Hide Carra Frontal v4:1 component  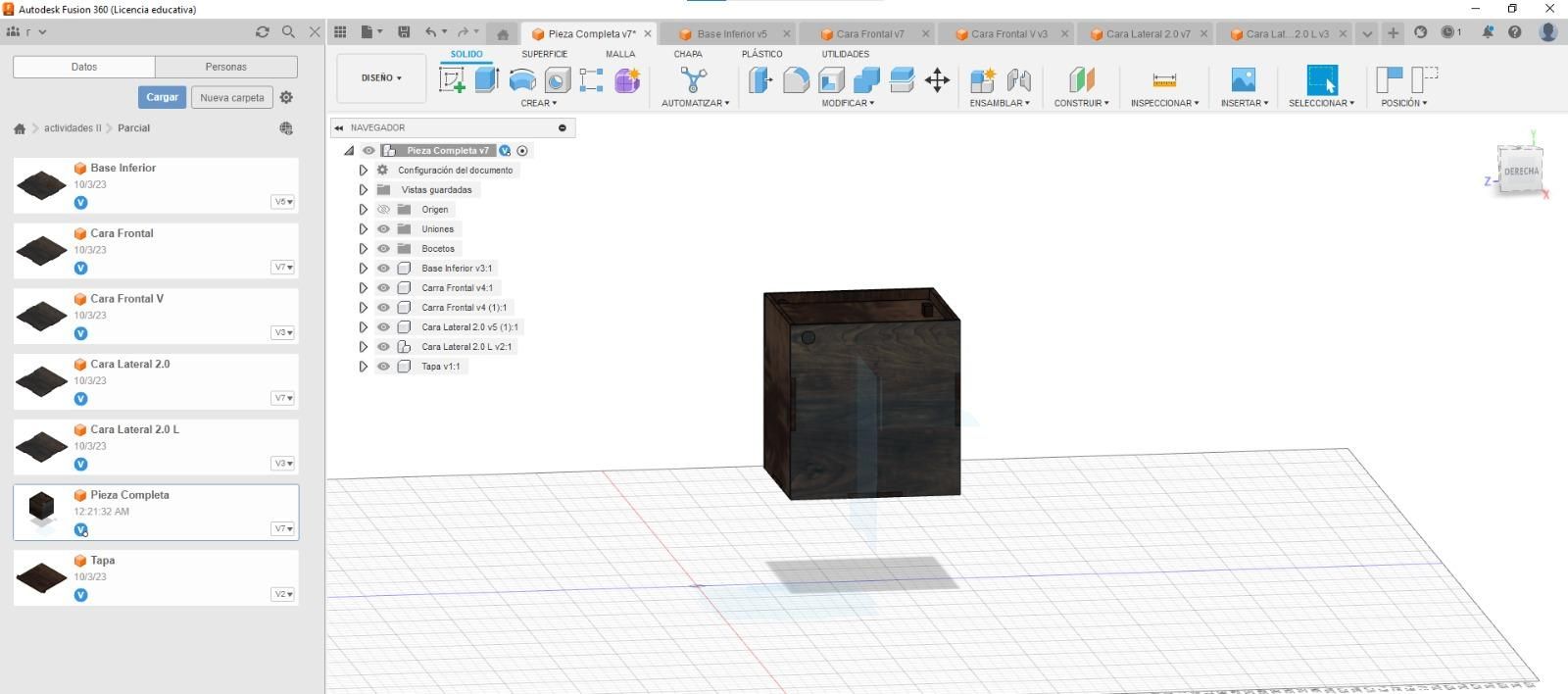point(383,287)
